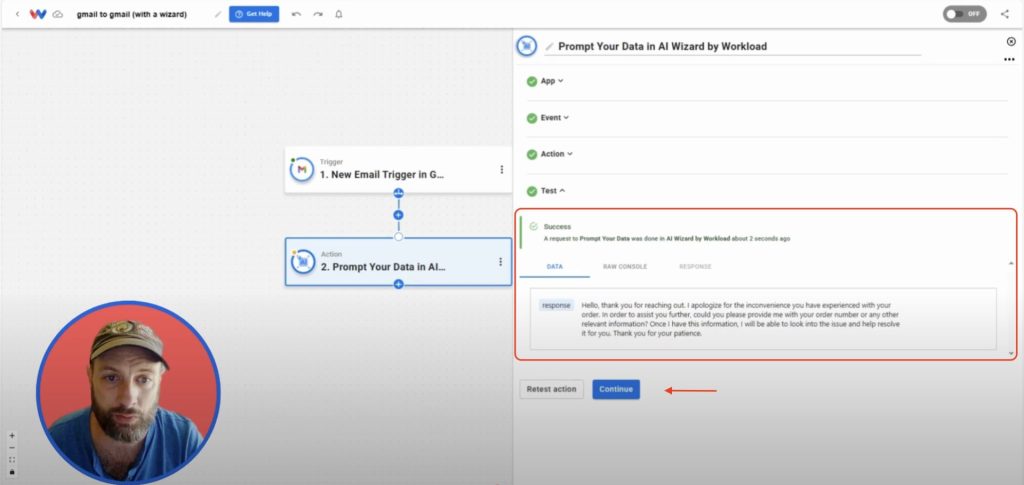Select the DATA tab
The height and width of the screenshot is (485, 1024).
(x=554, y=266)
